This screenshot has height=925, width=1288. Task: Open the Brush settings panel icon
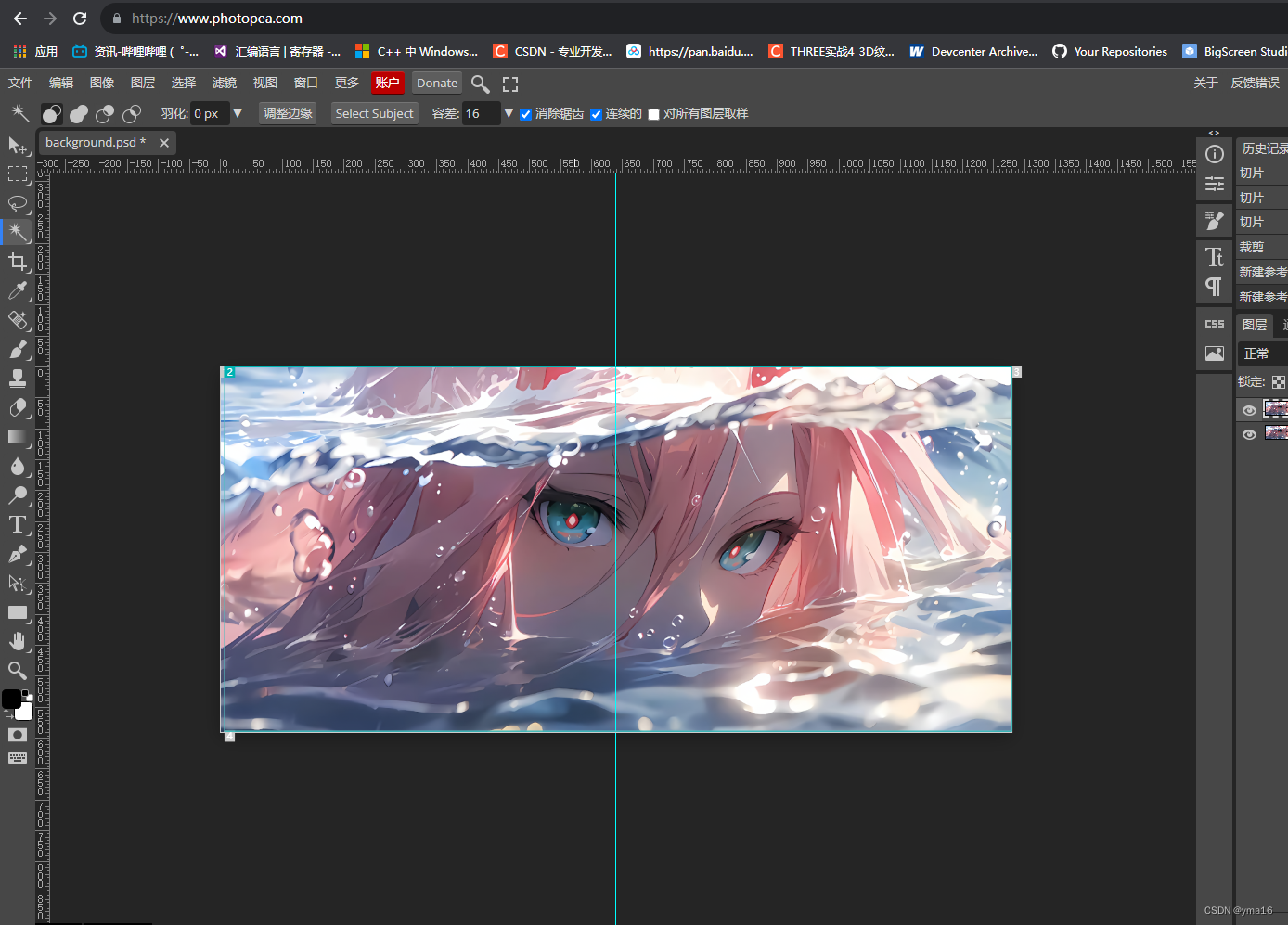(x=1215, y=220)
